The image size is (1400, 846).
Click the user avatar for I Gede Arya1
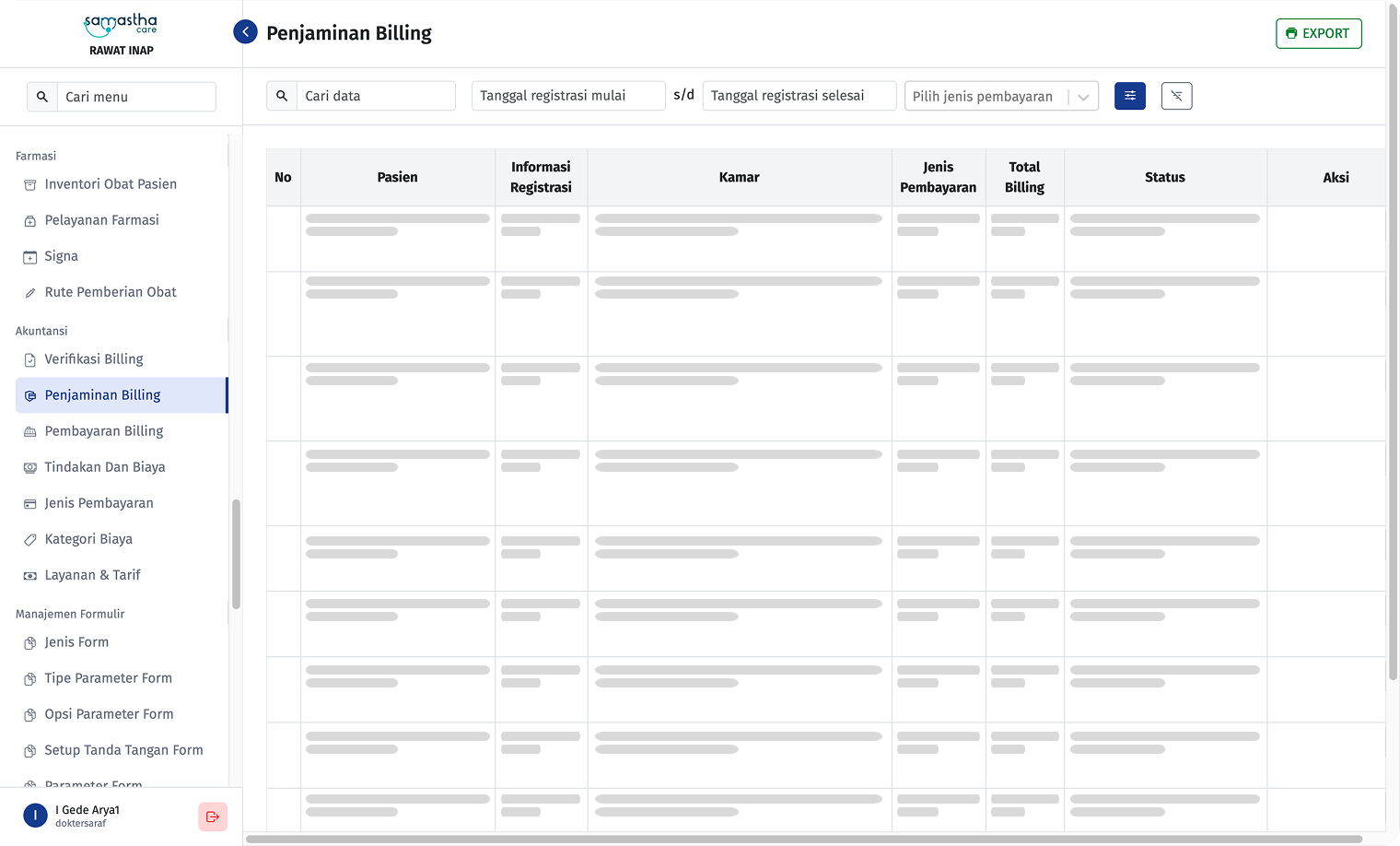tap(35, 816)
